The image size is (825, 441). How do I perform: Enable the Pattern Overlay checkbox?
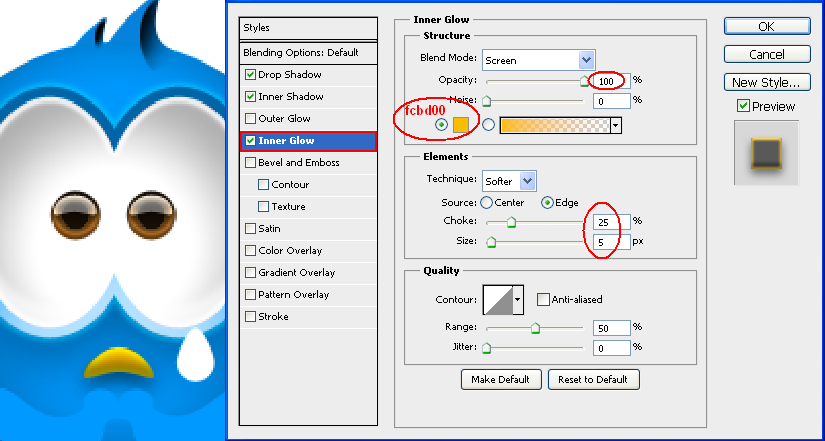pos(250,295)
